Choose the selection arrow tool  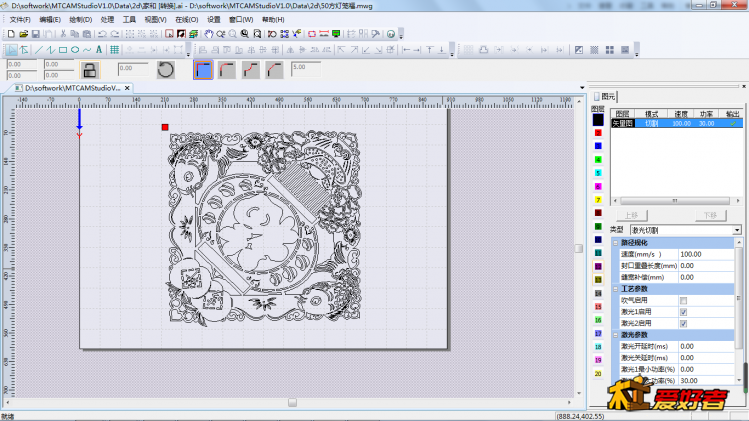point(11,50)
